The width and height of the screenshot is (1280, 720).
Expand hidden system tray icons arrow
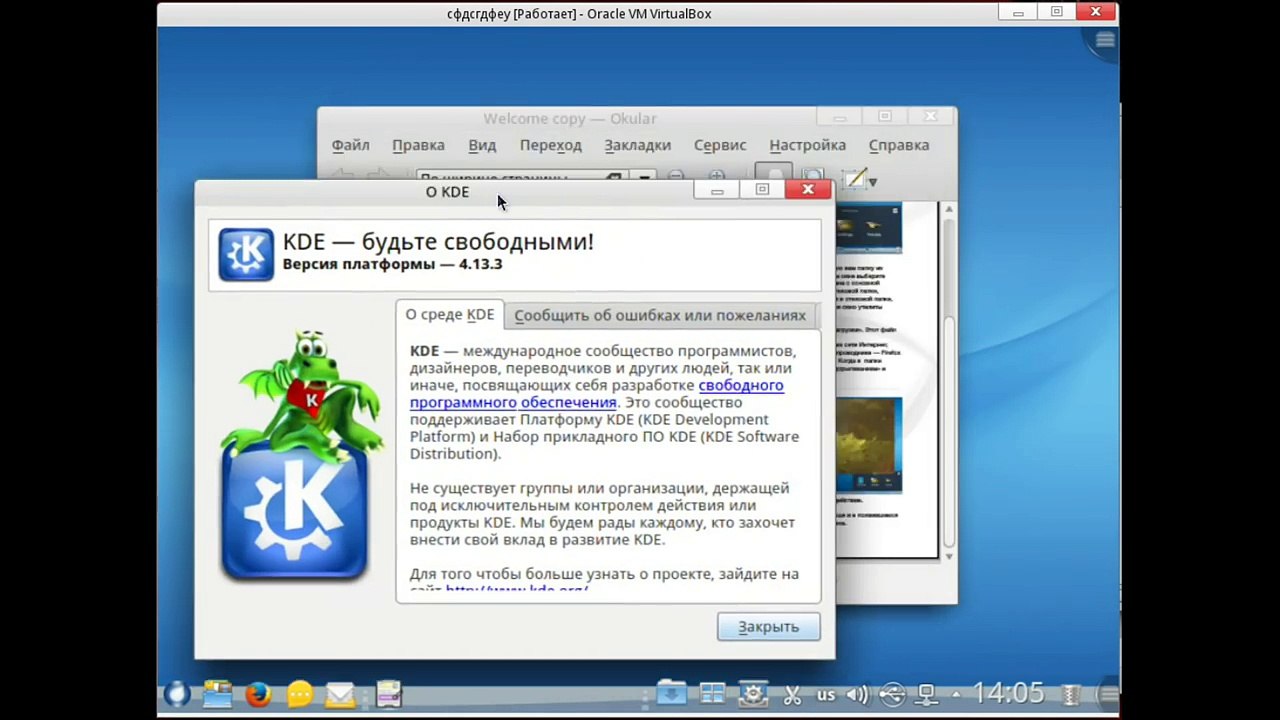(956, 693)
